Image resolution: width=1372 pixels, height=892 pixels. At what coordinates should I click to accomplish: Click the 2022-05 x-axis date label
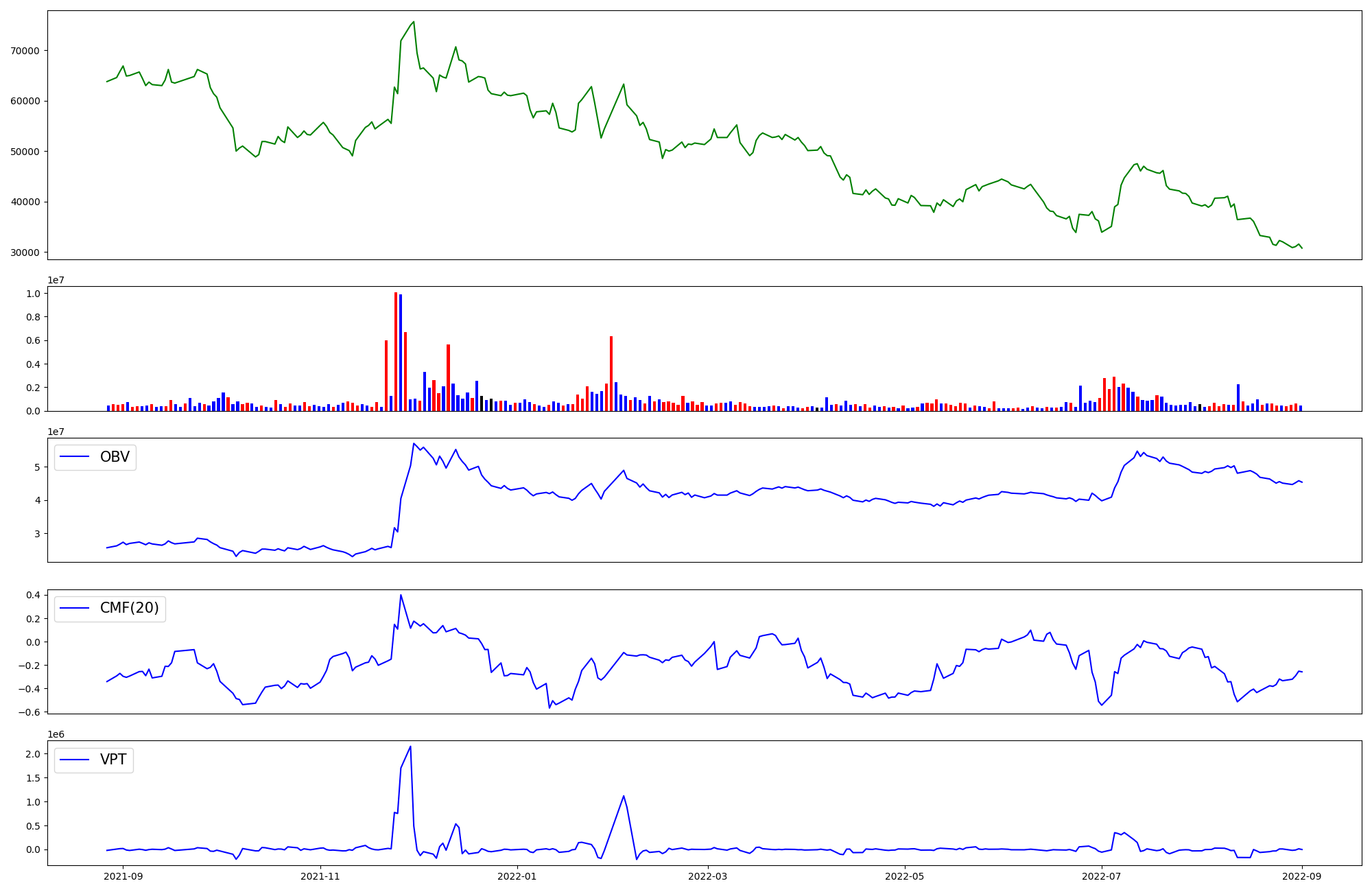tap(905, 876)
